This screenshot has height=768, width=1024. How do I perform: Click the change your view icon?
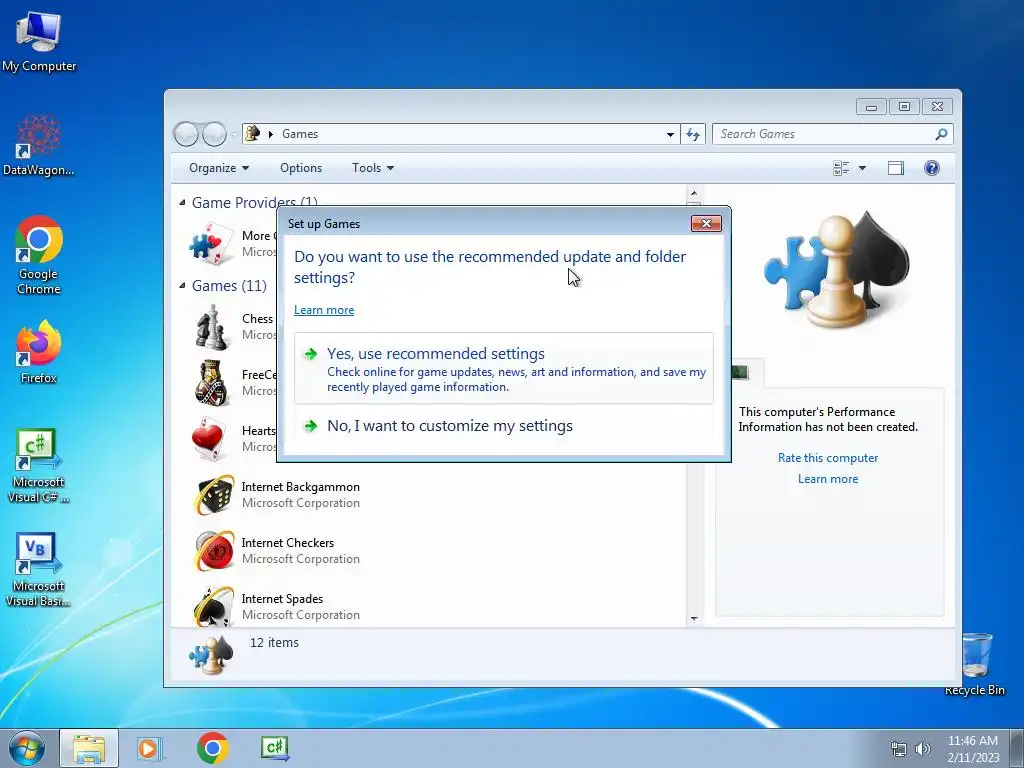coord(841,168)
